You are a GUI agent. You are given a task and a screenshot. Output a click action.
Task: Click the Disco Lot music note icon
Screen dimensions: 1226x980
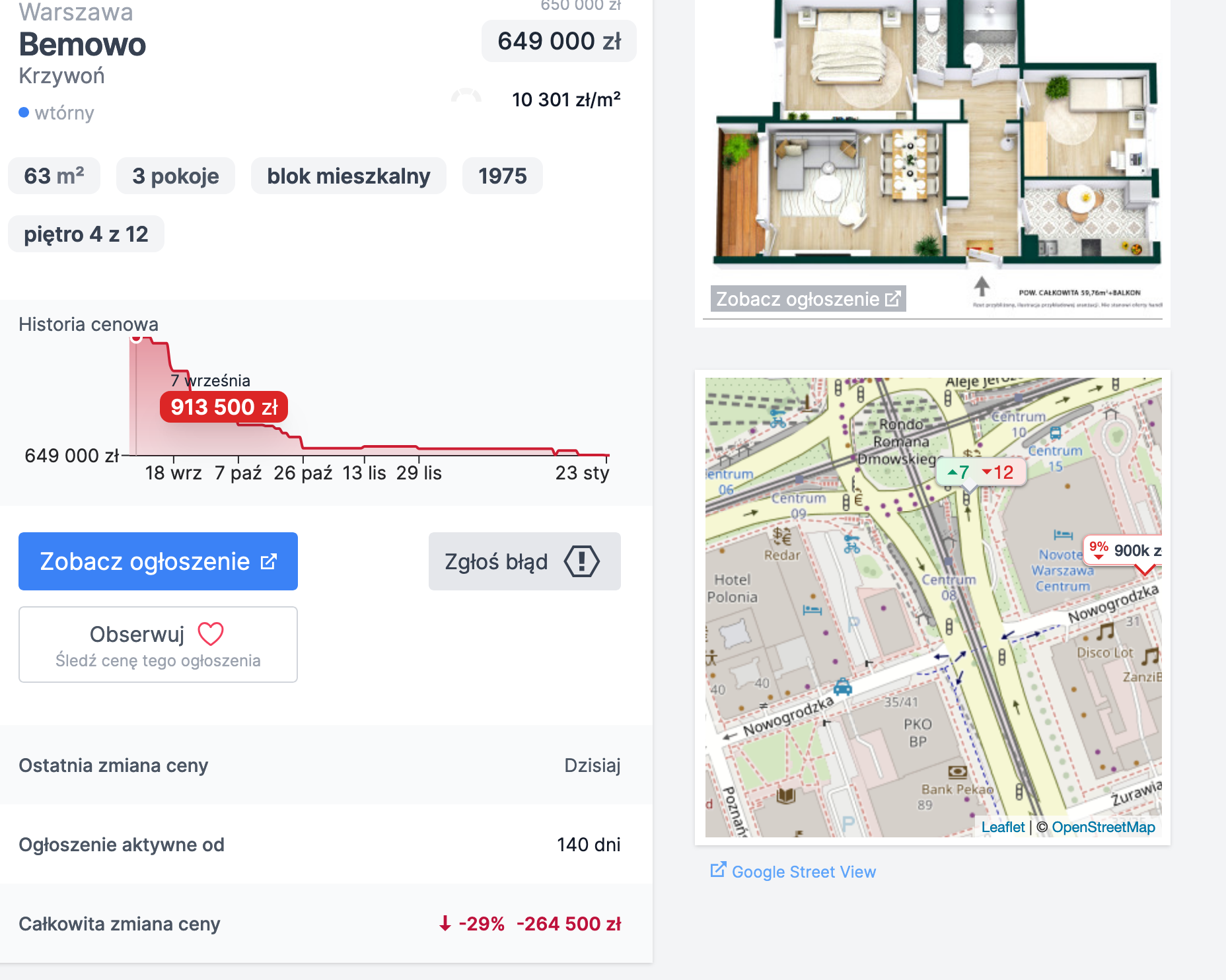tap(1105, 632)
